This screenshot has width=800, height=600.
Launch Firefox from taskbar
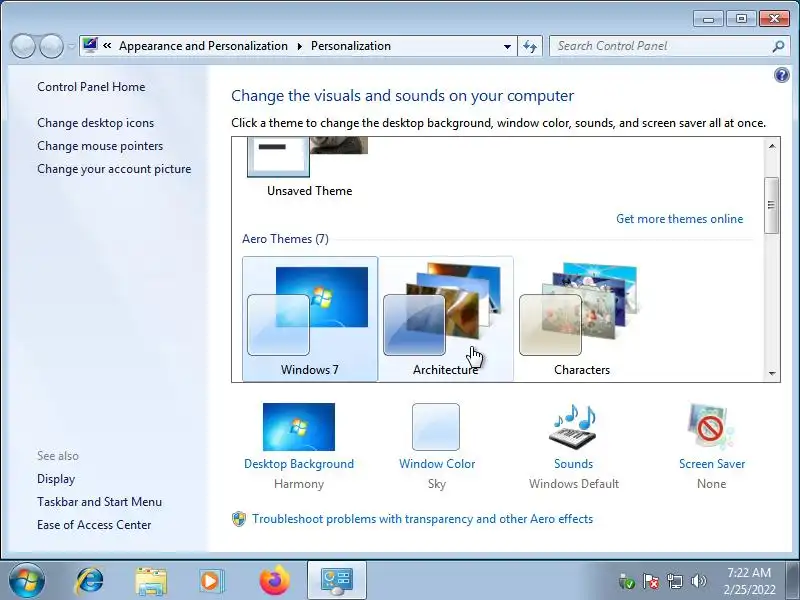coord(274,581)
